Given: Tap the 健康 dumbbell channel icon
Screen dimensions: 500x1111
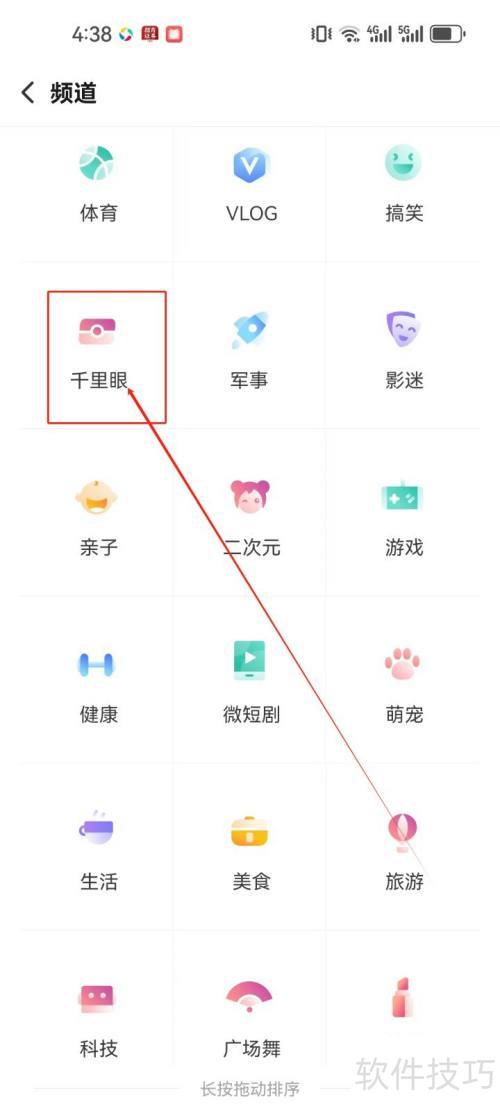Looking at the screenshot, I should 97,664.
